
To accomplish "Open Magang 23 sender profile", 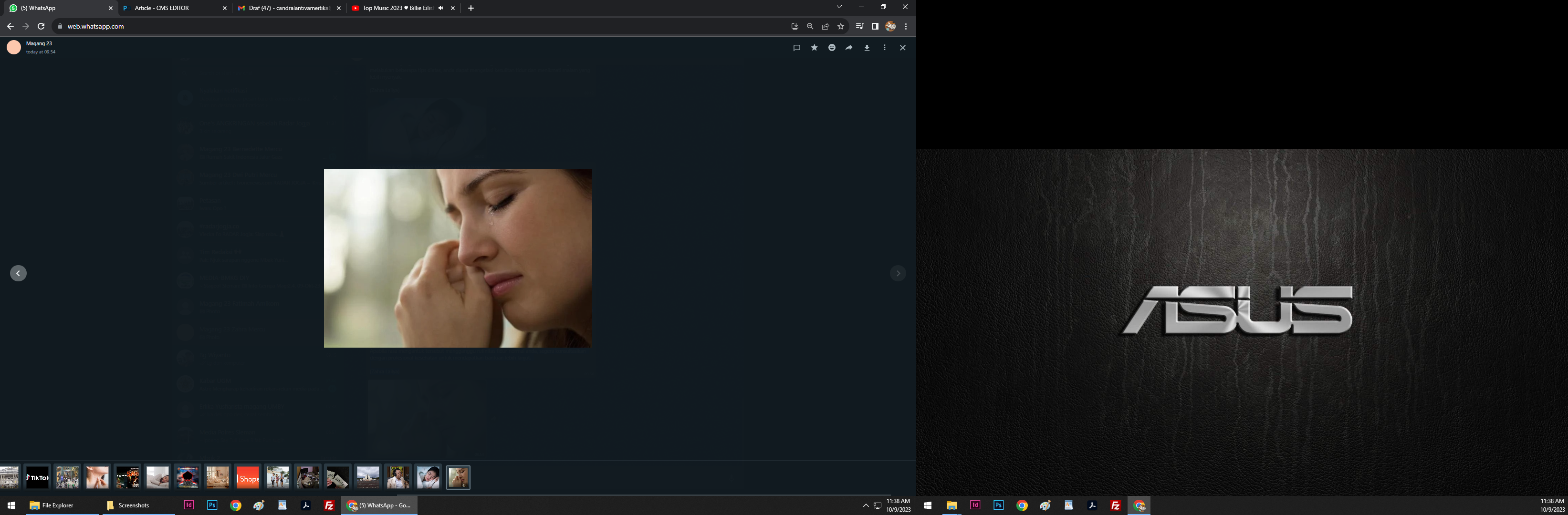I will (14, 47).
